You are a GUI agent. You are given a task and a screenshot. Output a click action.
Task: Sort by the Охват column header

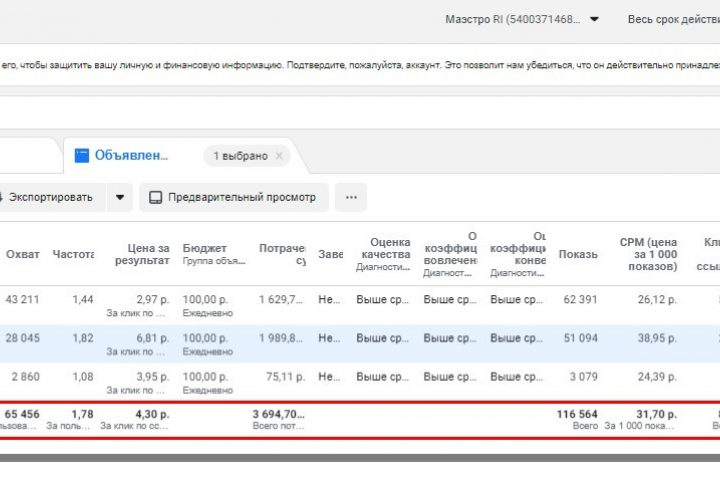click(22, 254)
